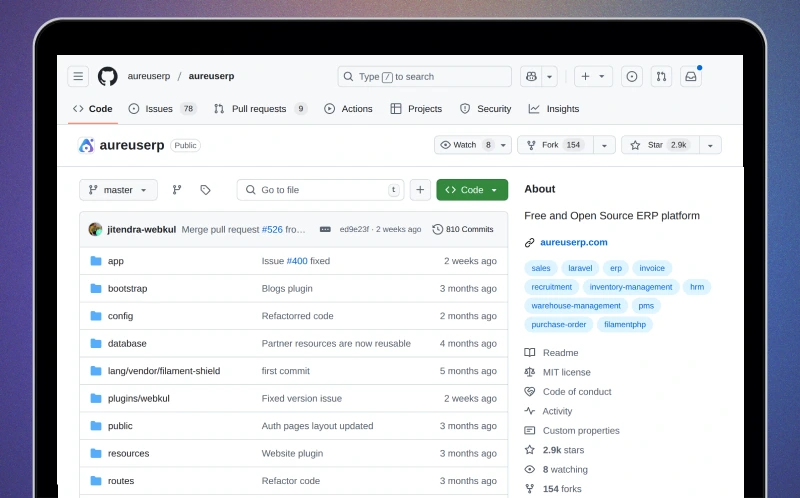Image resolution: width=800 pixels, height=498 pixels.
Task: Switch to the Code tab
Action: (93, 109)
